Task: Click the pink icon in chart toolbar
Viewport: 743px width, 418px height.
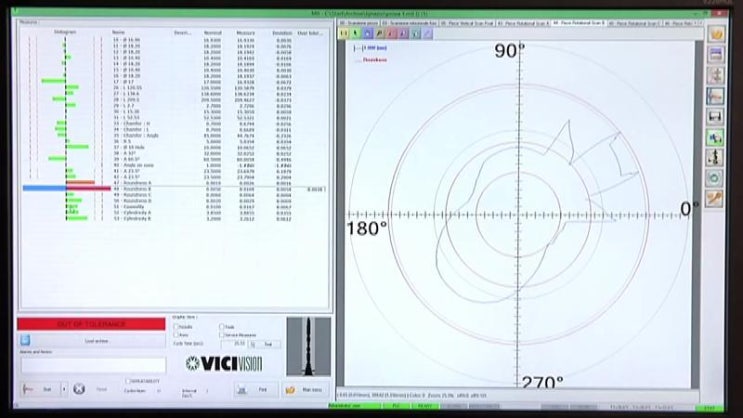Action: (x=391, y=34)
